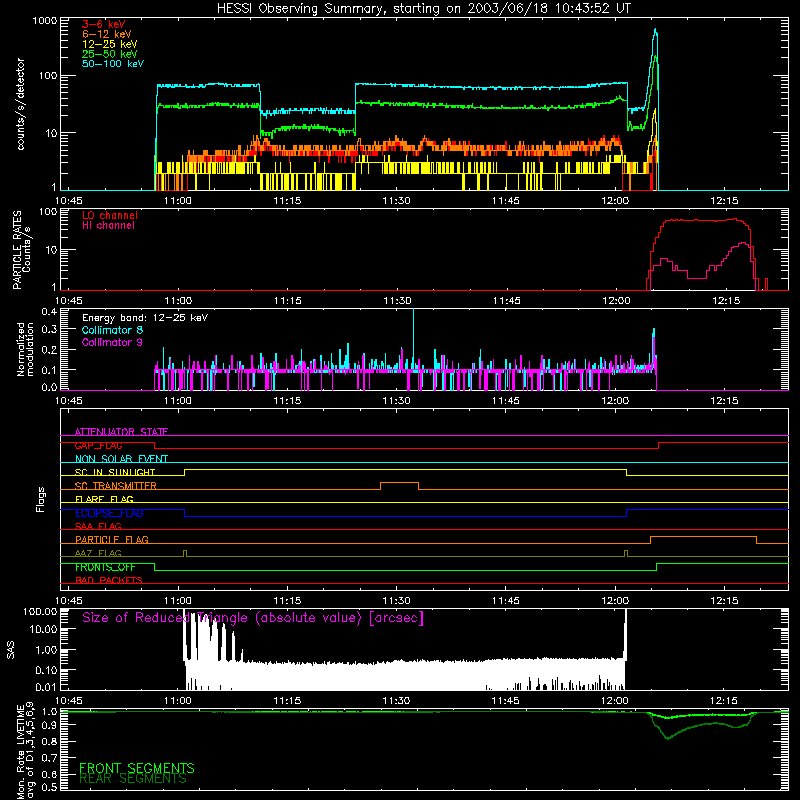Click the 1000 tick label on counts axis
This screenshot has width=800, height=800.
45,21
